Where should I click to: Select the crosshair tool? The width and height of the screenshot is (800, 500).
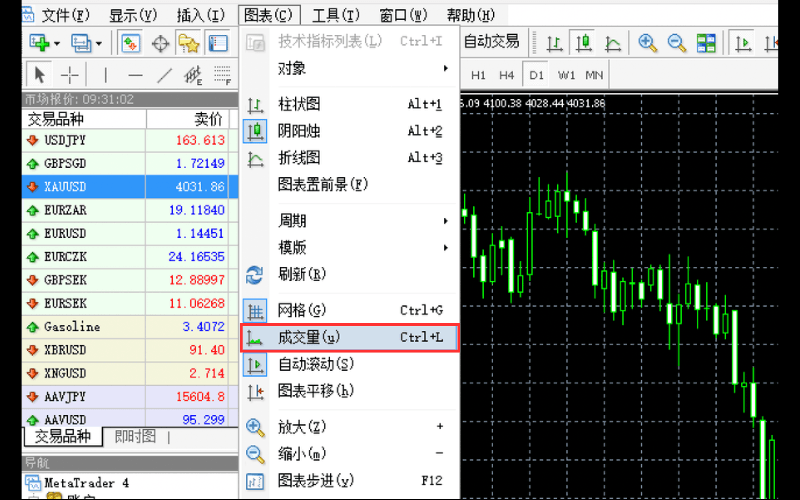point(69,76)
